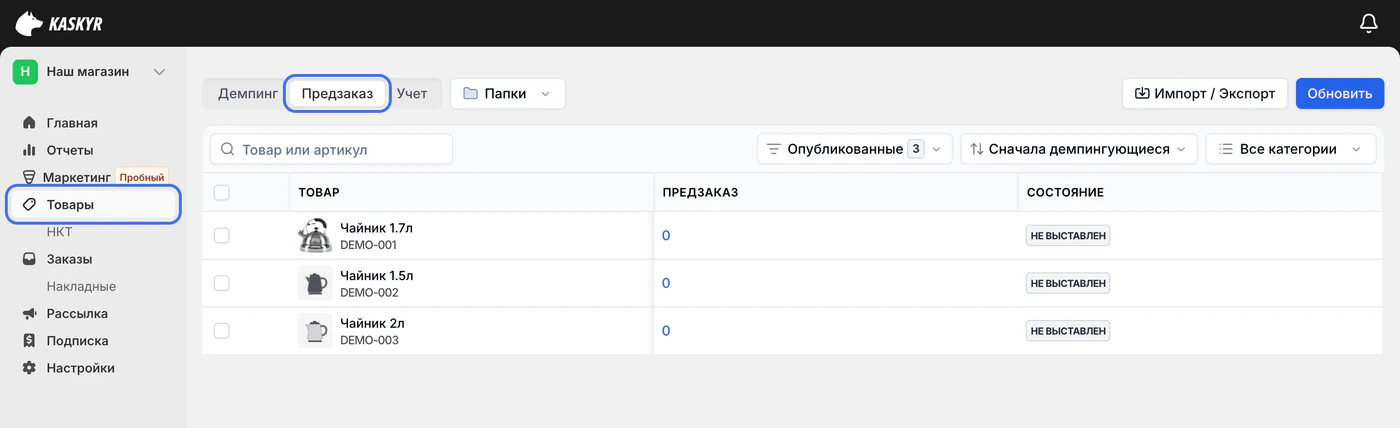The image size is (1400, 428).
Task: Click preorder value 0 for Чайник 1.5л
Action: tap(666, 283)
